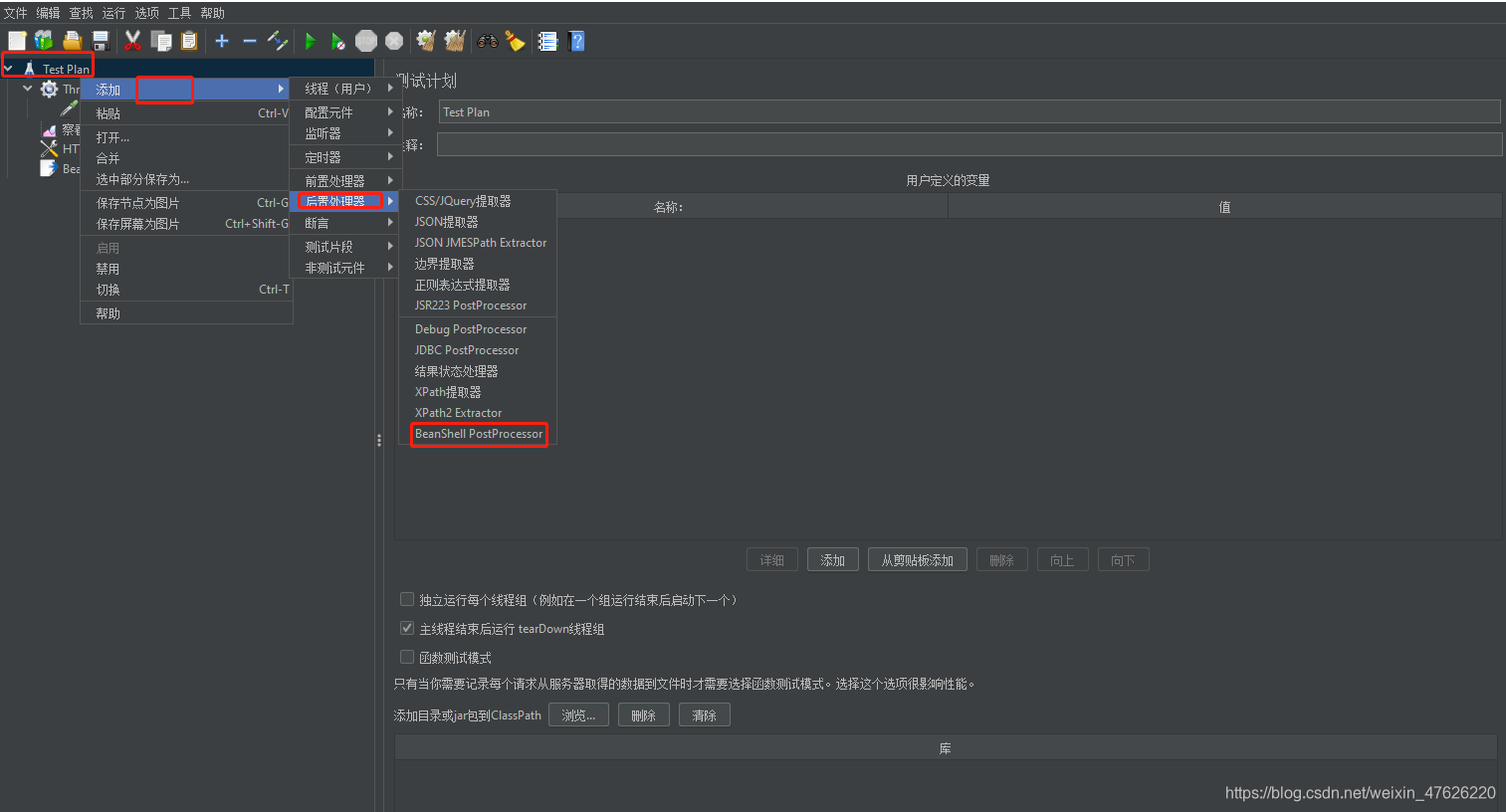1506x812 pixels.
Task: Open the Function Helper list icon
Action: tap(547, 41)
